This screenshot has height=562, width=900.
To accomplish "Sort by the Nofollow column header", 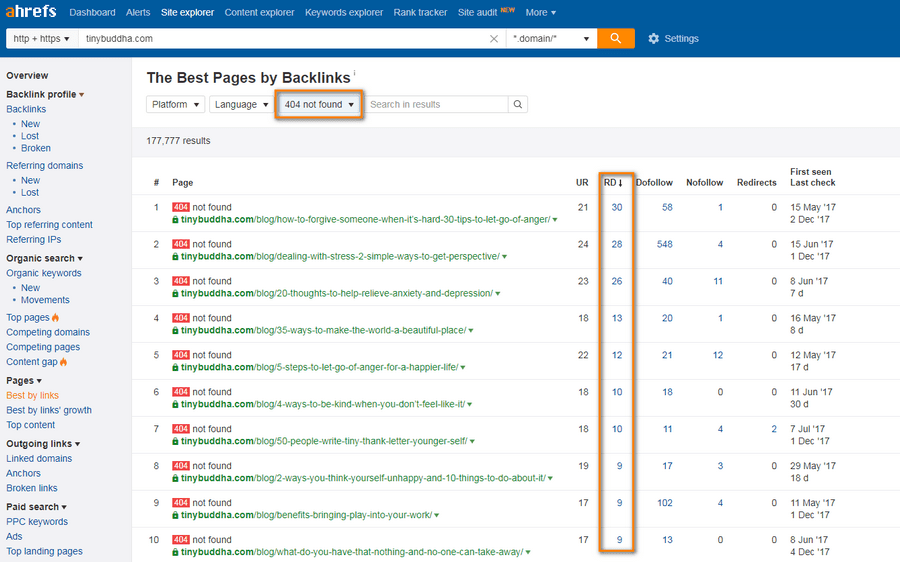I will point(704,183).
